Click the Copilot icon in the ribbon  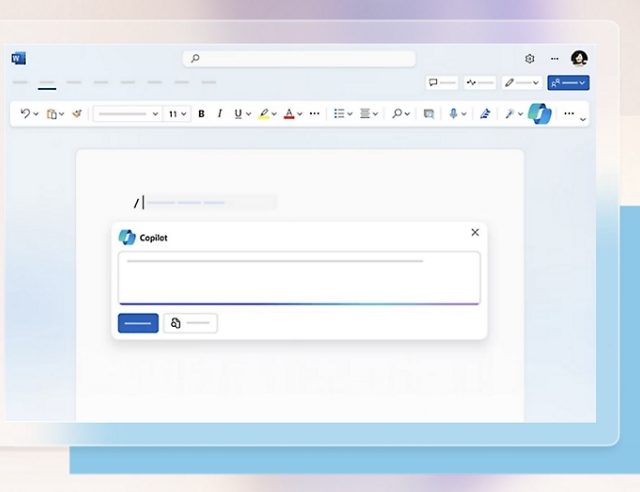(x=540, y=114)
